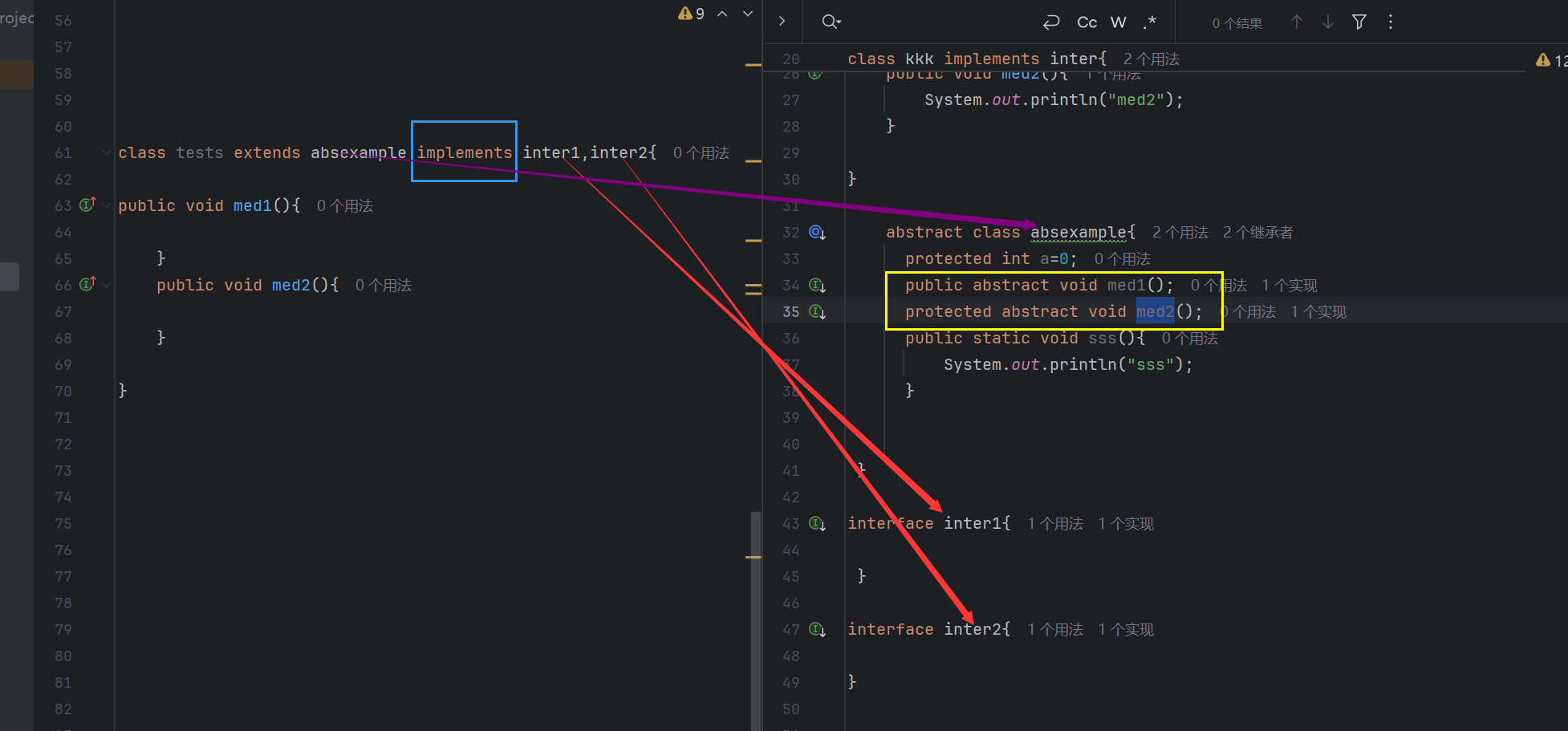Click the implemented gutter icon at line 34
The image size is (1568, 731).
(817, 285)
